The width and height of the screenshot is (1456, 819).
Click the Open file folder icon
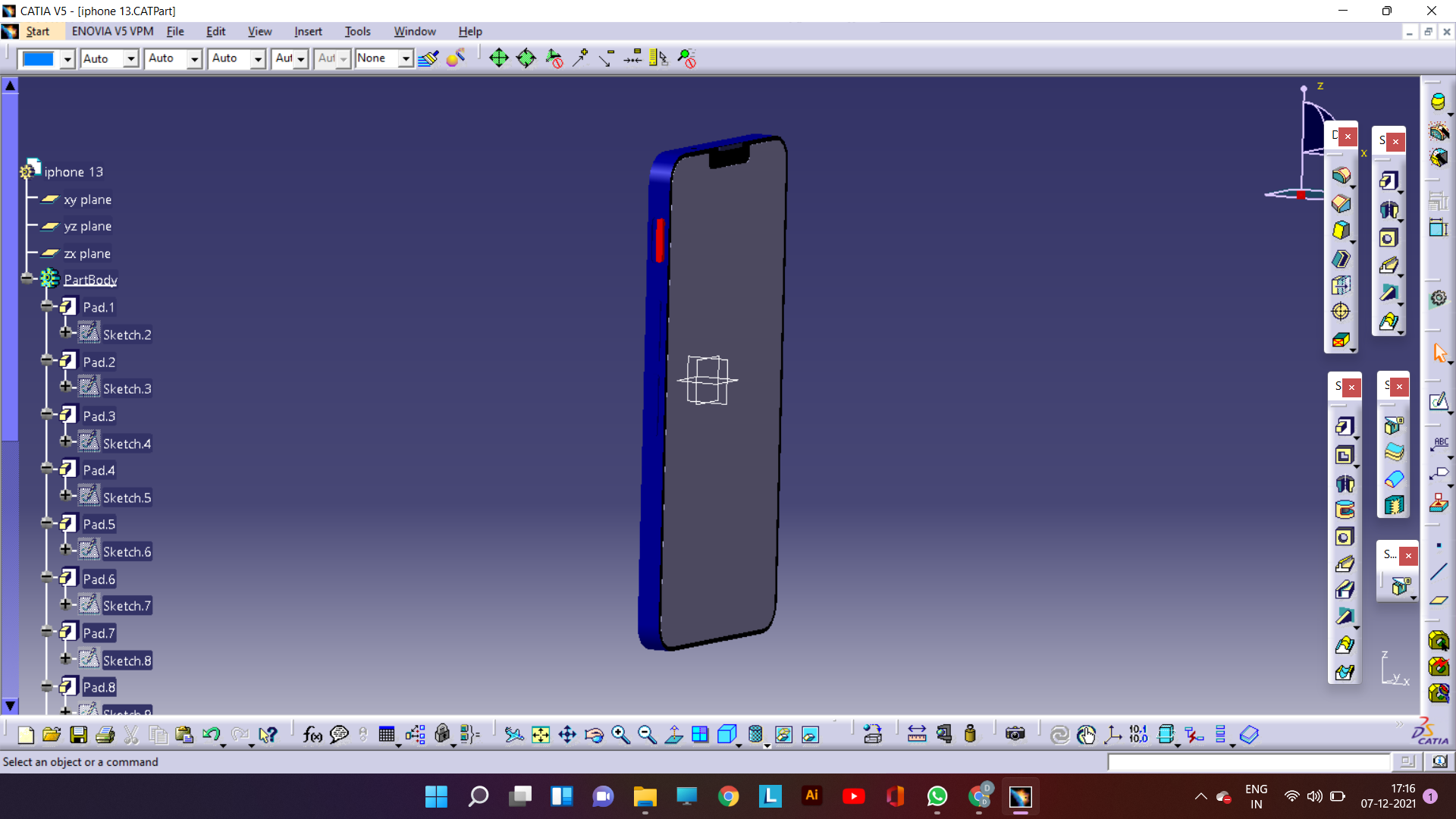[52, 734]
